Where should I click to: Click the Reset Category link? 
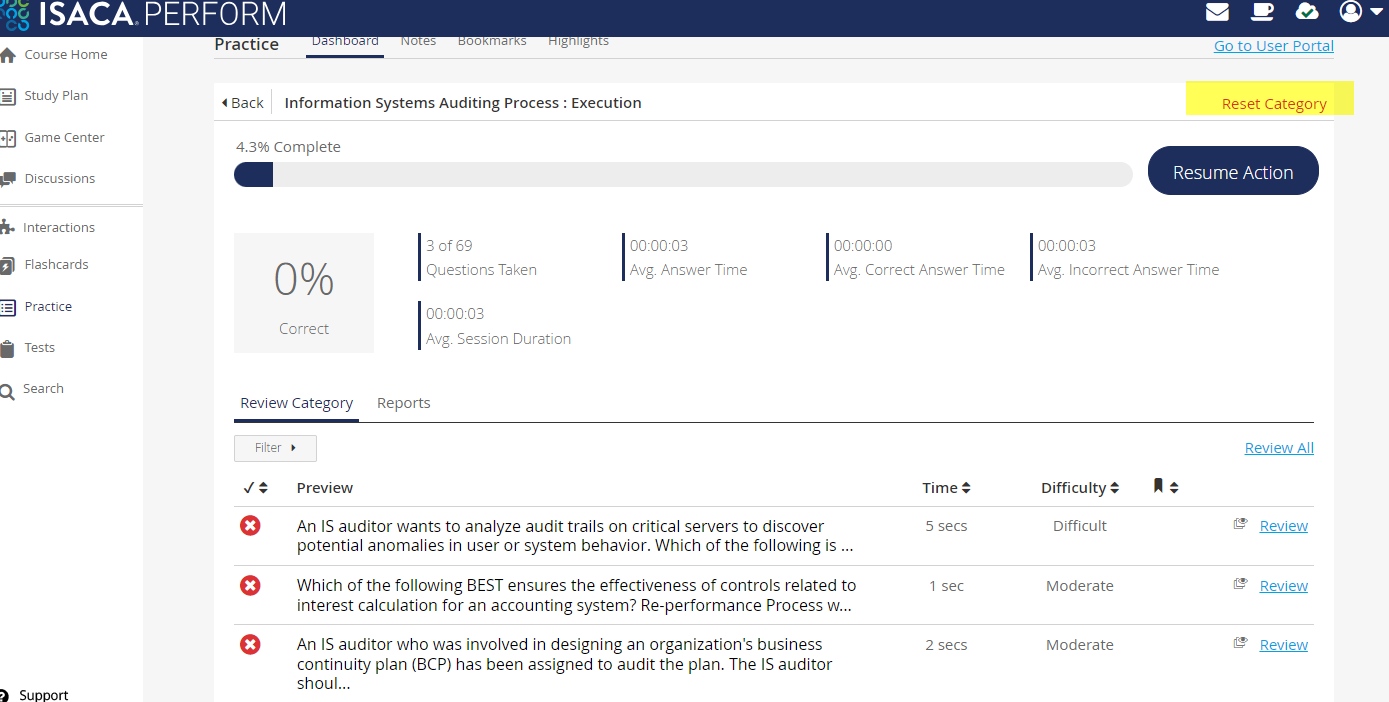point(1273,104)
